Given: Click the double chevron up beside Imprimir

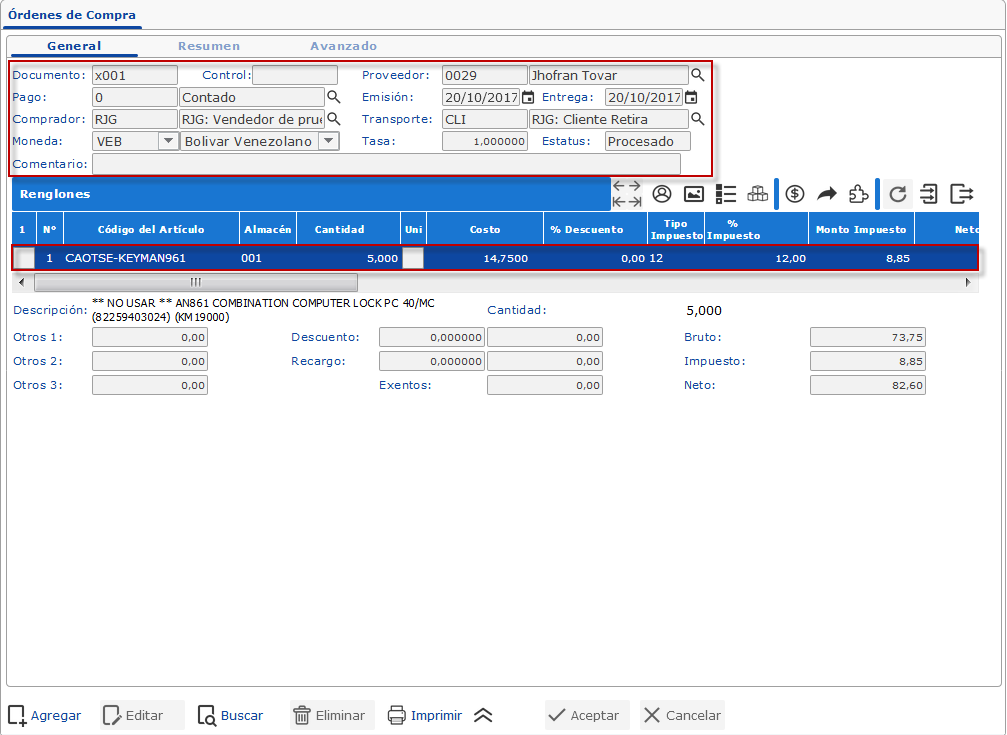Looking at the screenshot, I should point(484,715).
